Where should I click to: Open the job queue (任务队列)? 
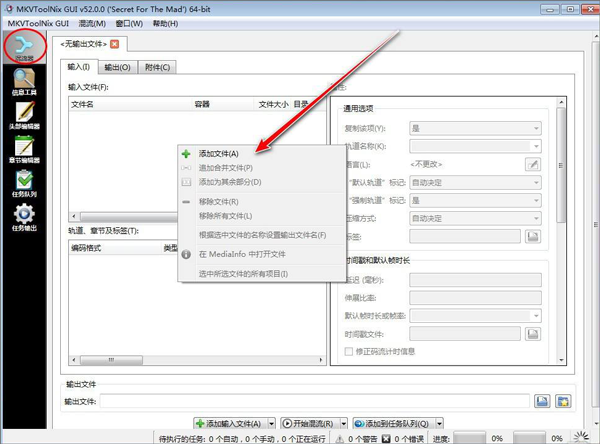24,183
